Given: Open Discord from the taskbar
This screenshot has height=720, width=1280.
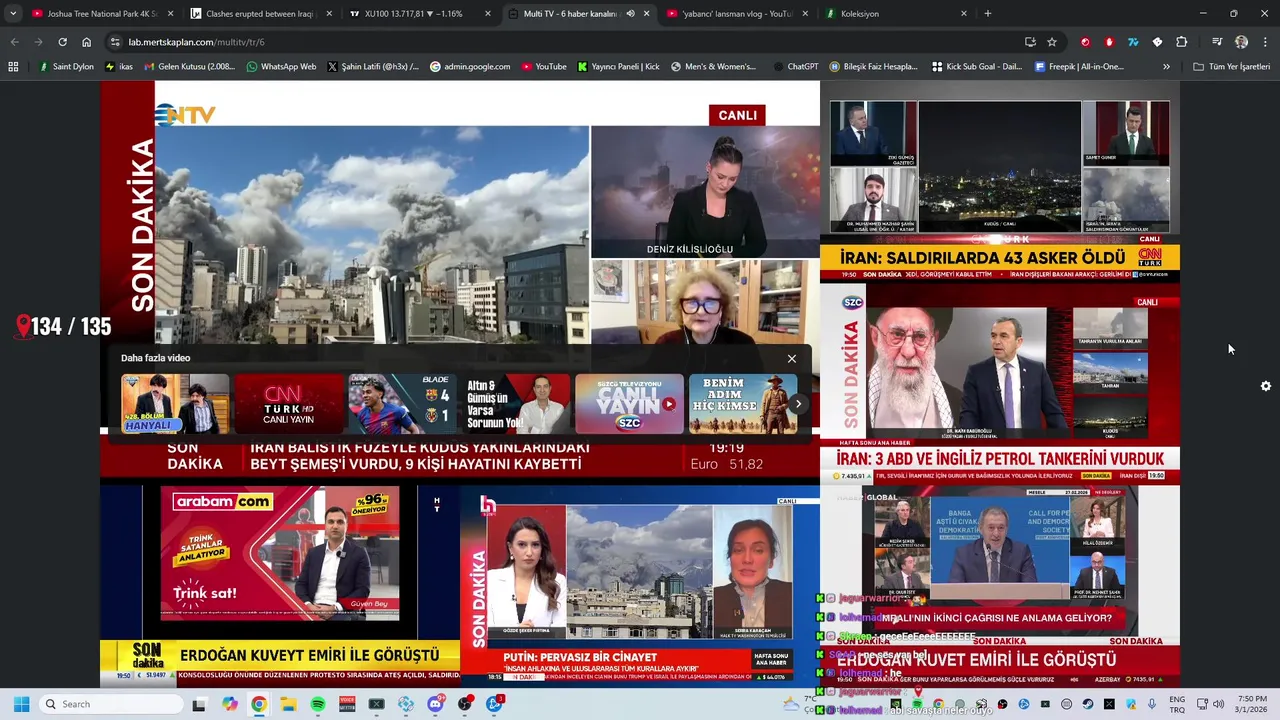Looking at the screenshot, I should [x=435, y=704].
